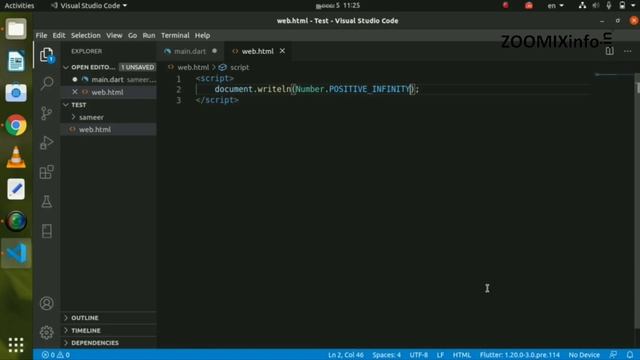Open the Explorer view in activity bar

point(47,55)
